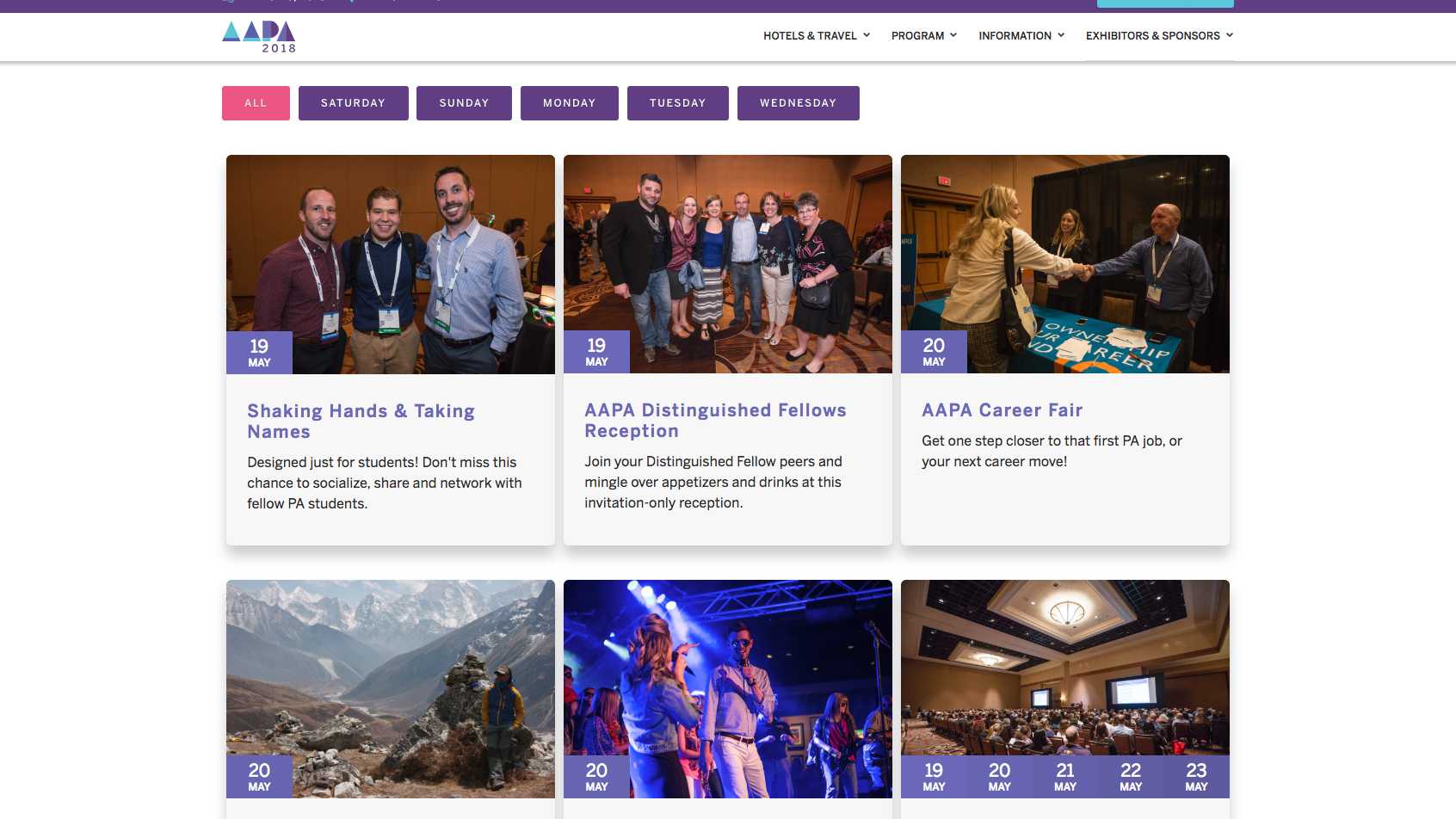Expand the Hotels & Travel chevron
The height and width of the screenshot is (819, 1456).
tap(867, 35)
